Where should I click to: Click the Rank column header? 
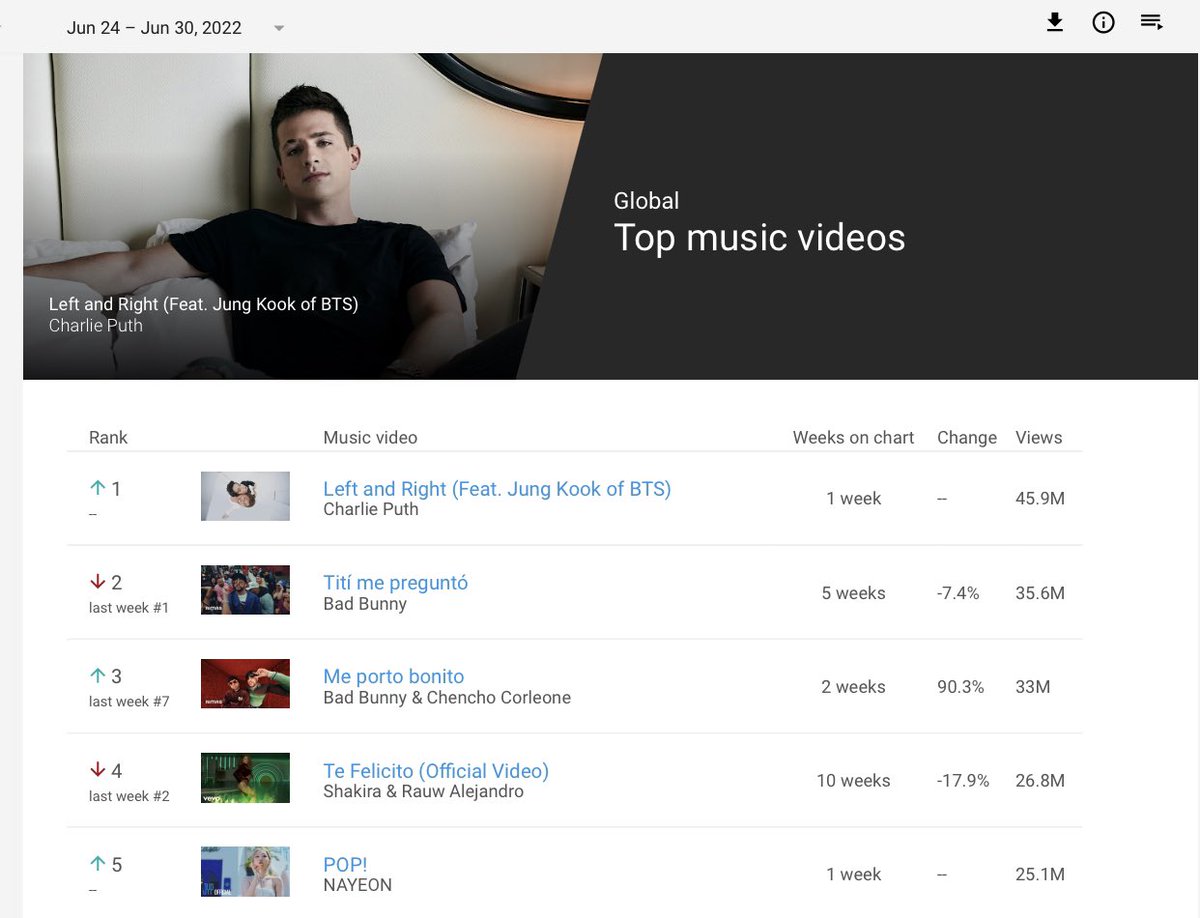[108, 437]
